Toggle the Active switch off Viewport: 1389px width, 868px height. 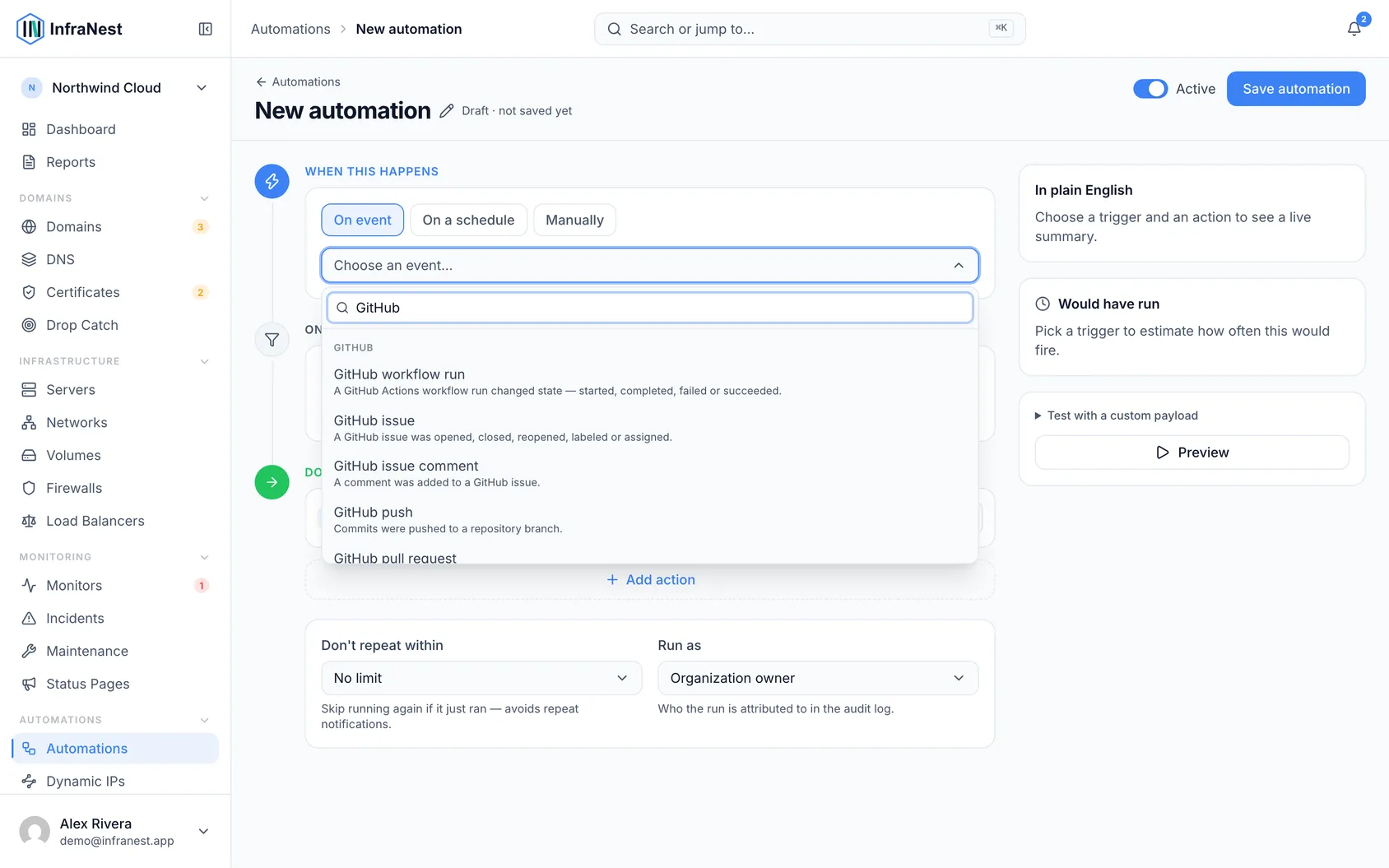pyautogui.click(x=1150, y=89)
